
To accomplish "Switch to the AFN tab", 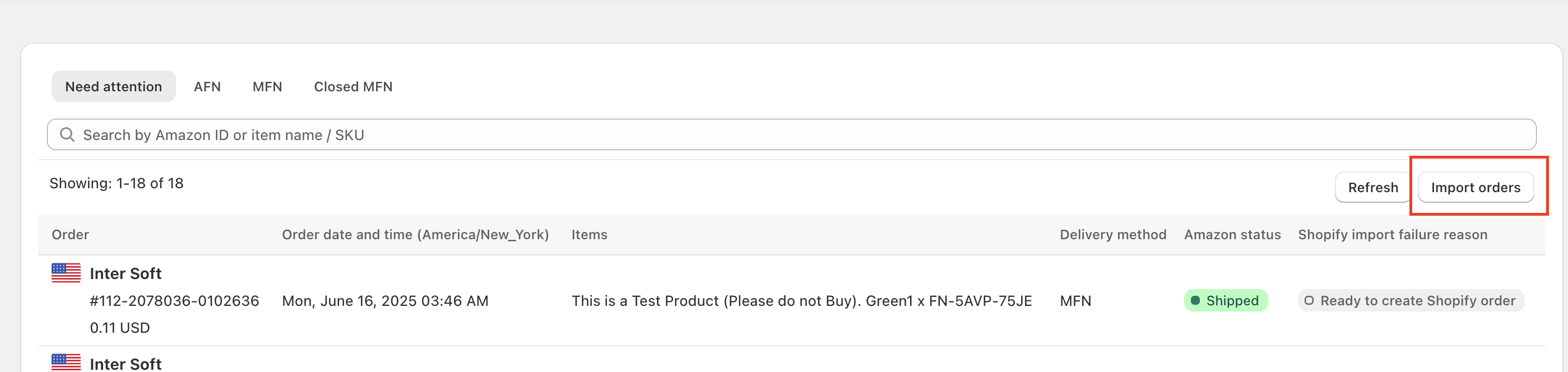I will click(x=207, y=86).
